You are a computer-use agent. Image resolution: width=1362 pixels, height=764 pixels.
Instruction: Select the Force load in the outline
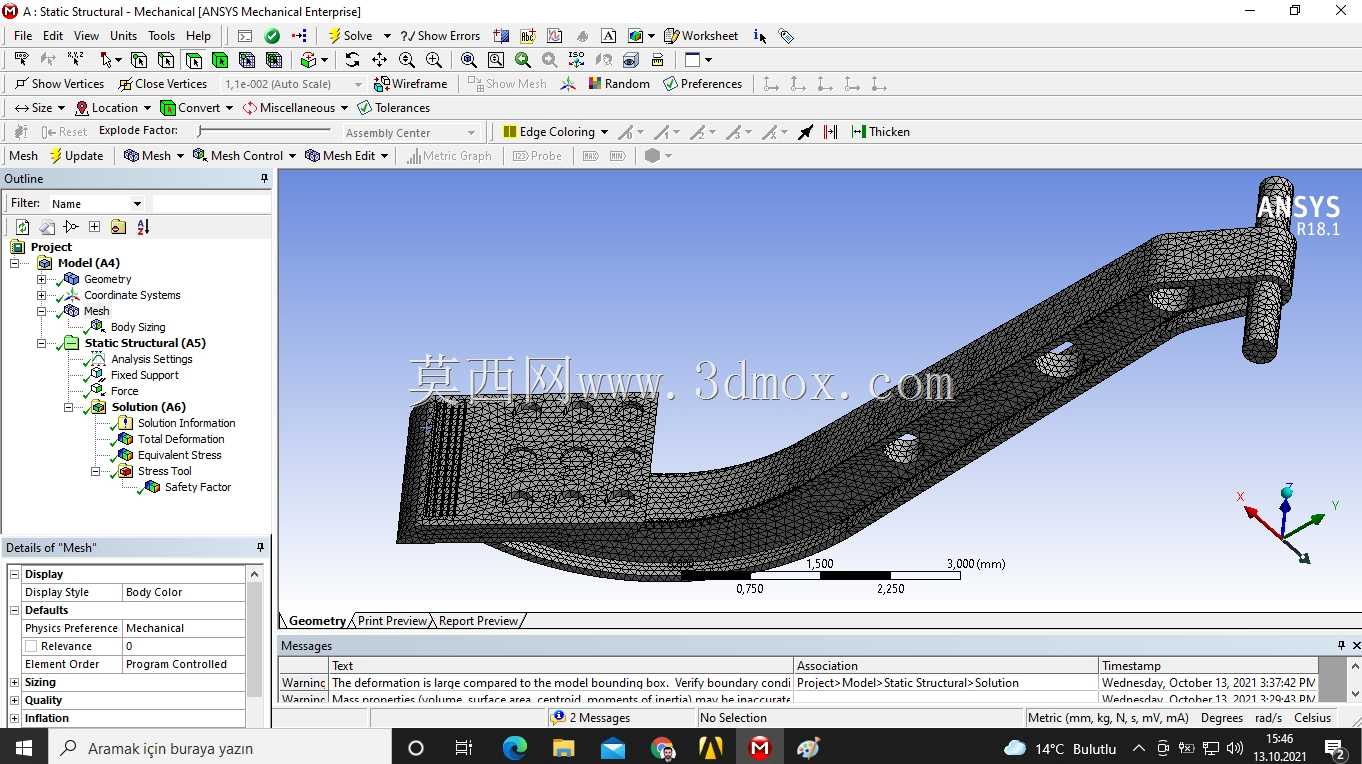click(125, 391)
